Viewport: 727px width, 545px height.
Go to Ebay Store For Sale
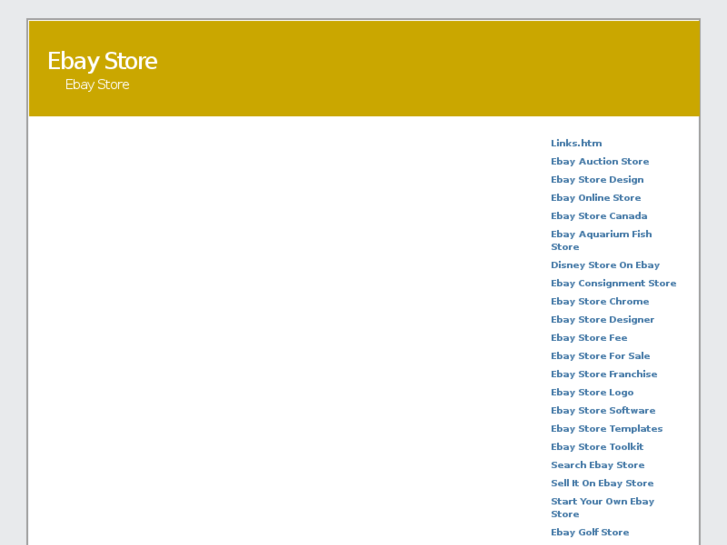tap(600, 356)
